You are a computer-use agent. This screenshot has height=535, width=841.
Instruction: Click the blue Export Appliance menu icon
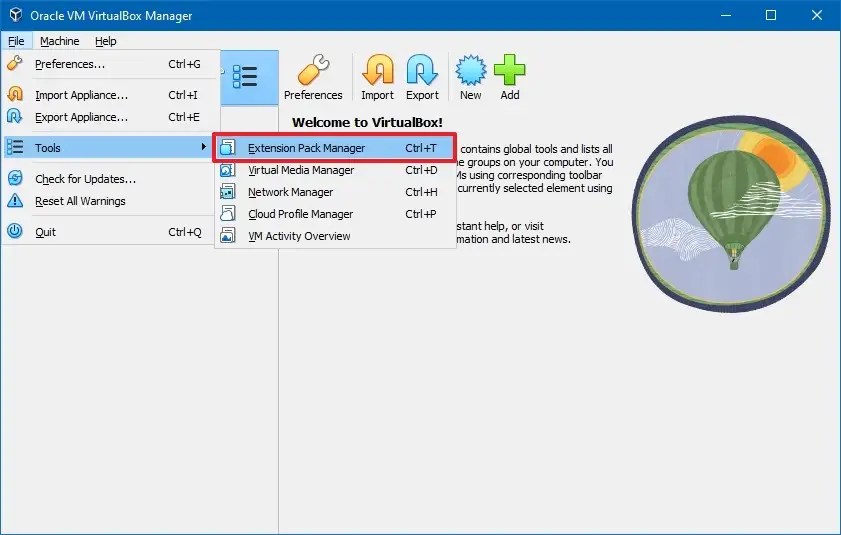[x=15, y=116]
